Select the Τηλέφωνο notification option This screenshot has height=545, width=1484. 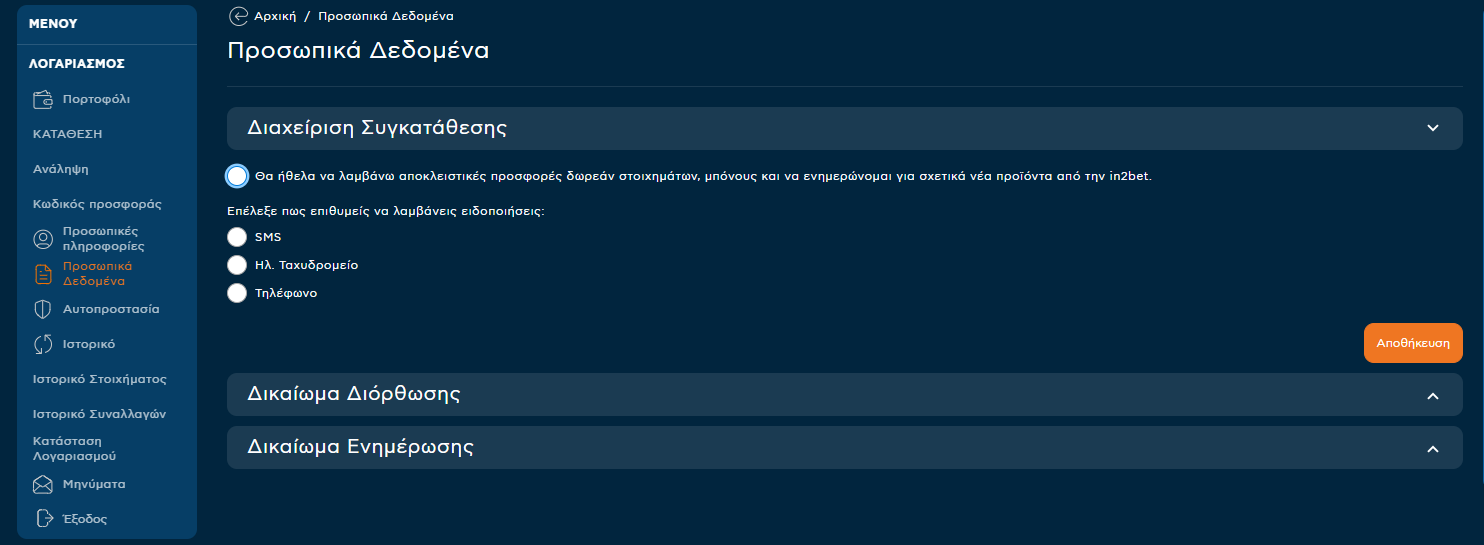pos(237,293)
